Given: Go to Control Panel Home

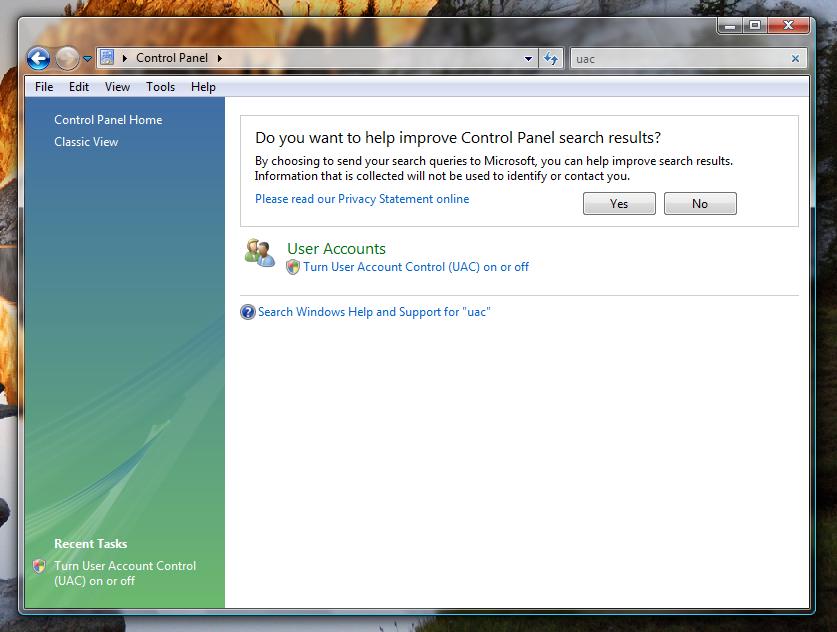Looking at the screenshot, I should (108, 120).
